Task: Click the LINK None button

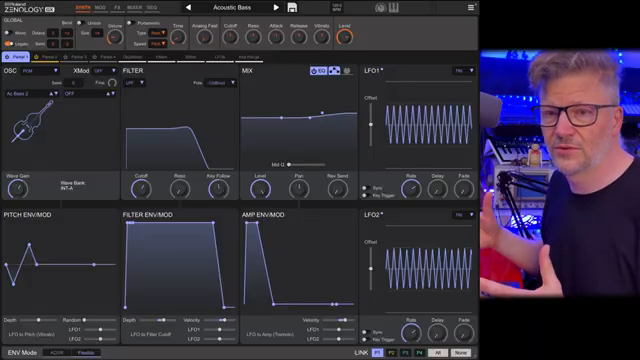Action: (x=460, y=353)
